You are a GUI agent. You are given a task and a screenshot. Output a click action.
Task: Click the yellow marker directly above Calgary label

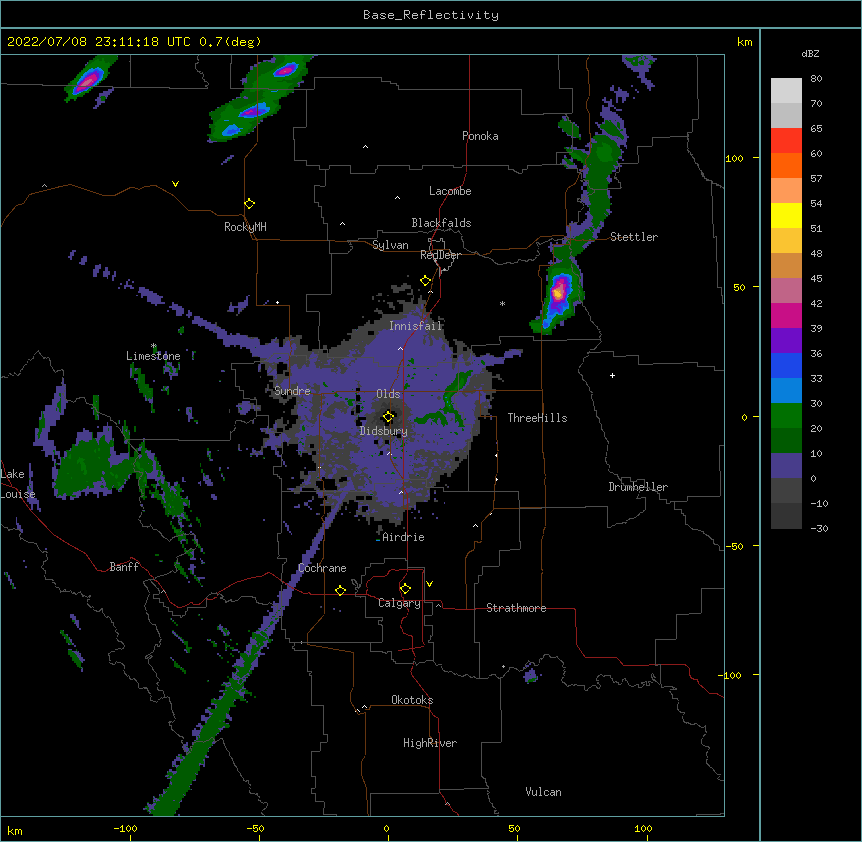point(405,589)
